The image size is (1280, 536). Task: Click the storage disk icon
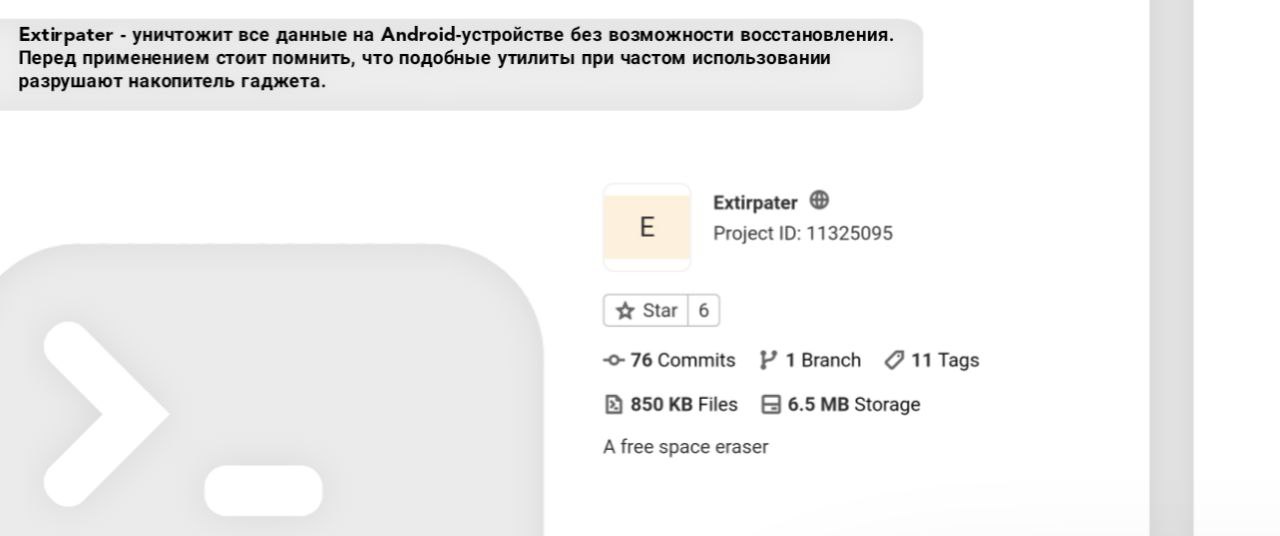(x=771, y=405)
